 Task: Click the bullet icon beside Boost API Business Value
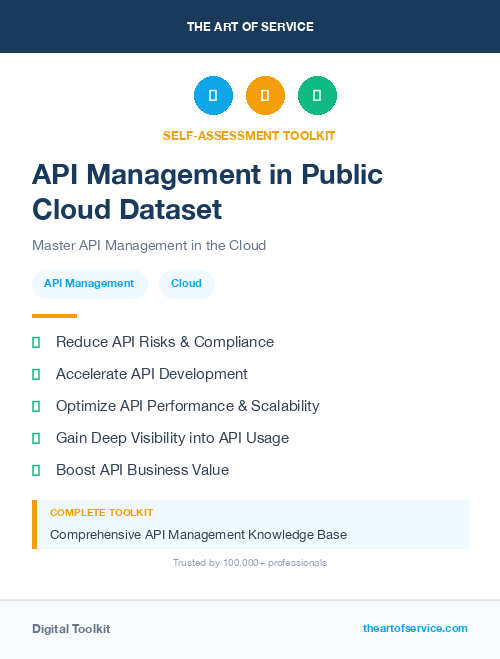(x=36, y=470)
